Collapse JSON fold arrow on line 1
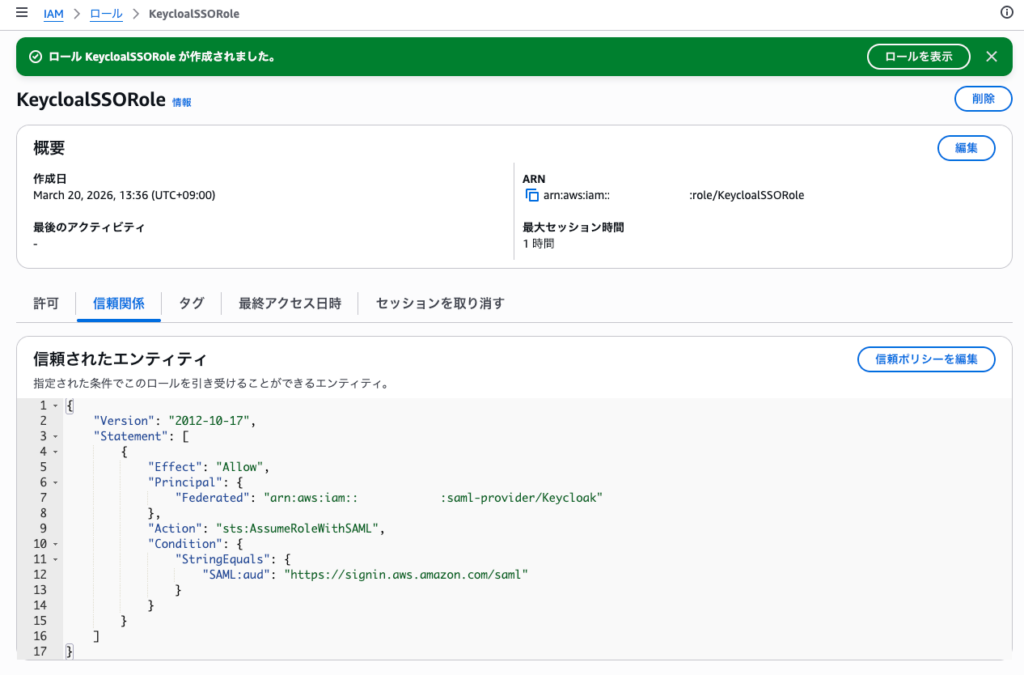Viewport: 1024px width, 675px height. tap(54, 405)
